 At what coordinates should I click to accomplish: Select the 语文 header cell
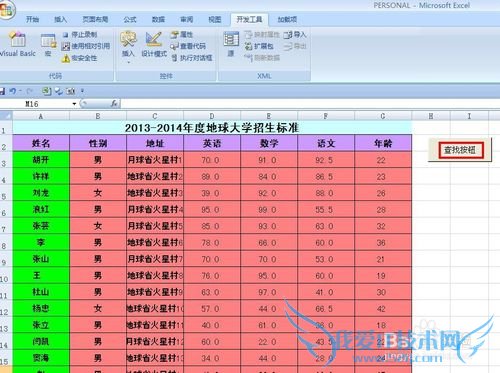tap(326, 143)
